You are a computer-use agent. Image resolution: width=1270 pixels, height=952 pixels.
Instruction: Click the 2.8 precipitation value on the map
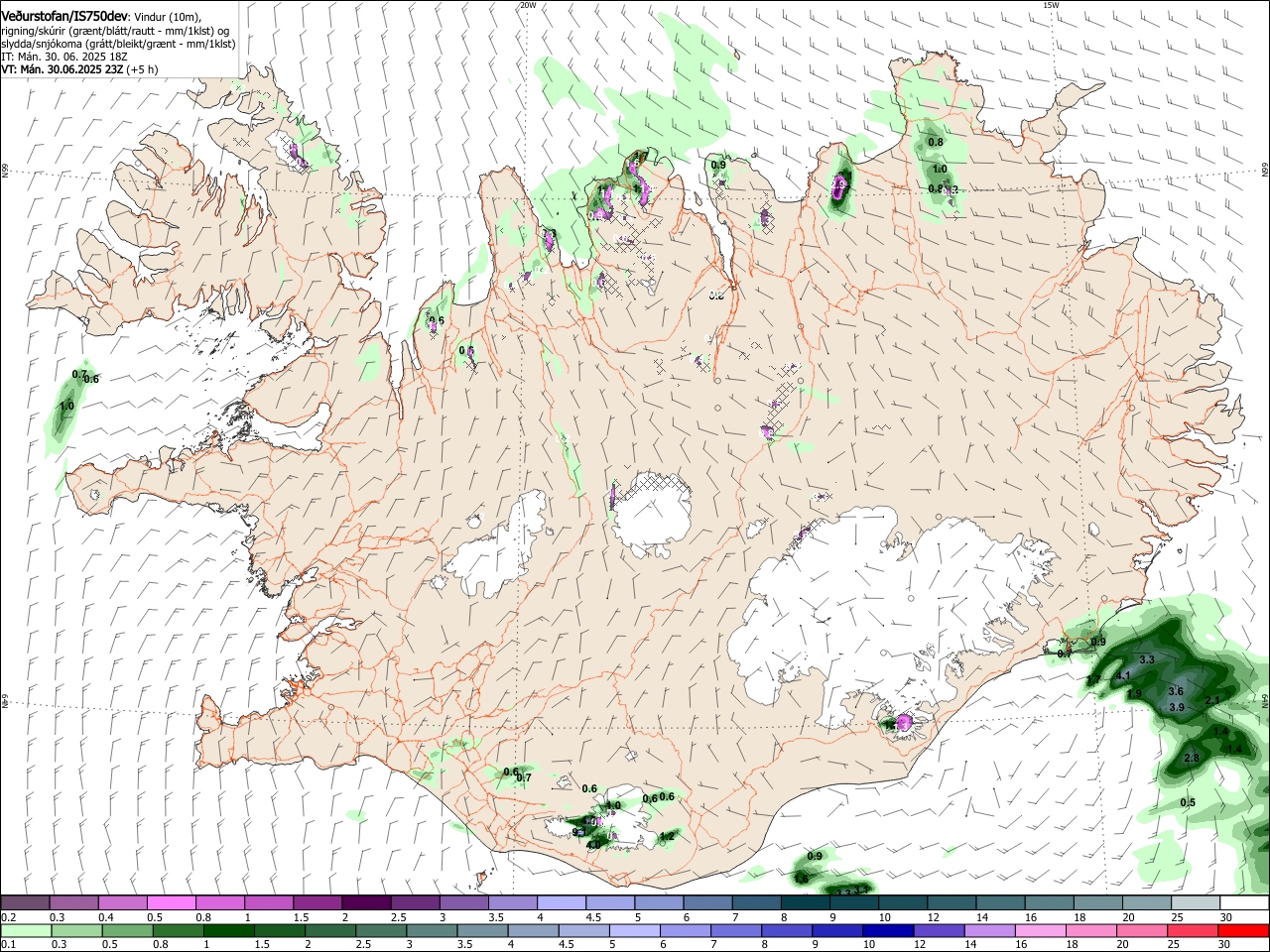1192,758
